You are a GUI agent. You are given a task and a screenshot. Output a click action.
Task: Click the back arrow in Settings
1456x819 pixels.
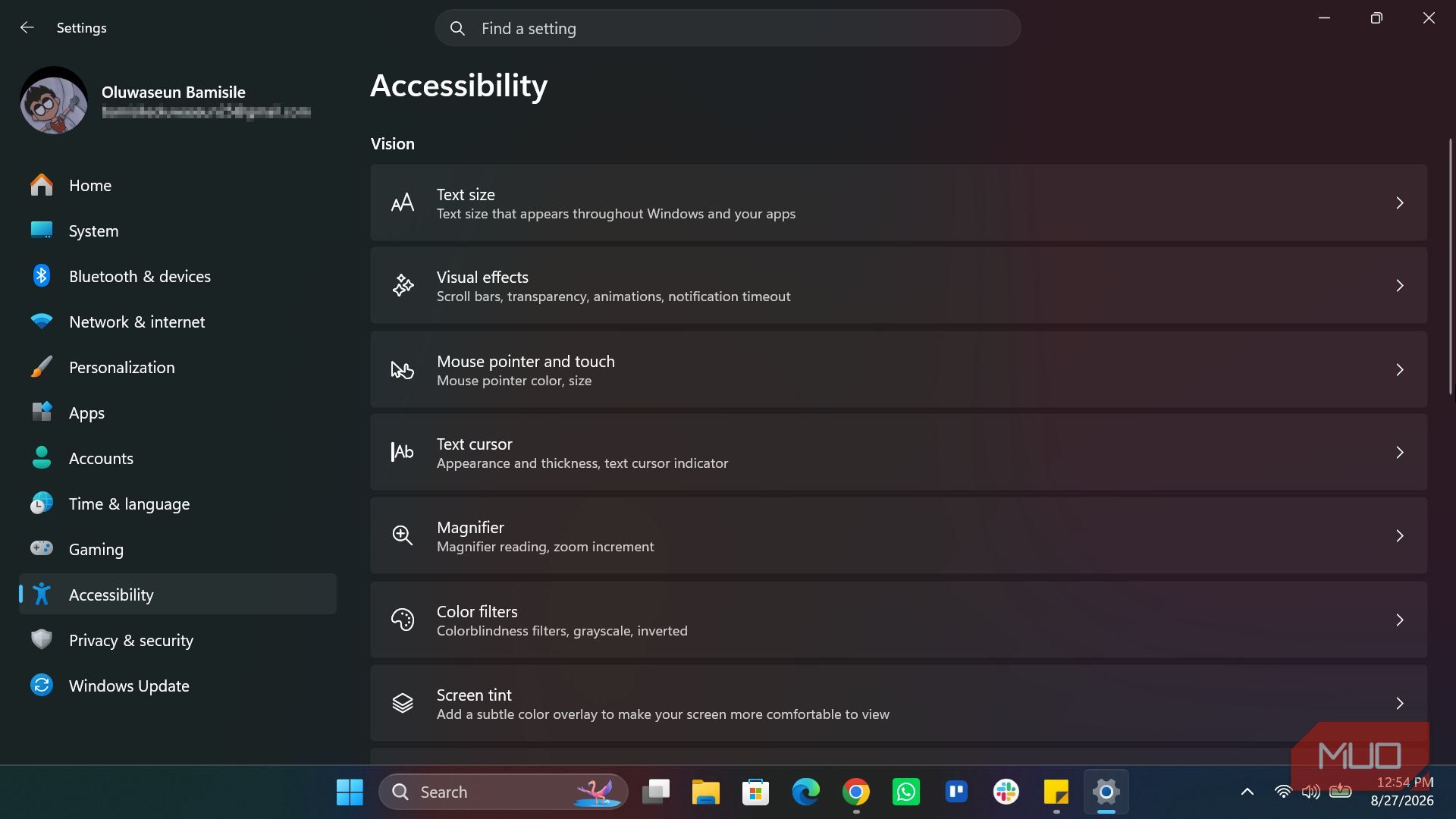click(27, 28)
